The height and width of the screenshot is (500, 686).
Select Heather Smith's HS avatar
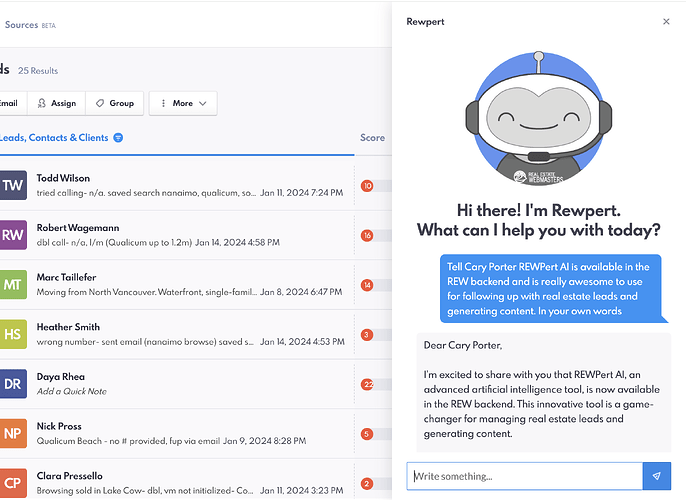(x=13, y=334)
